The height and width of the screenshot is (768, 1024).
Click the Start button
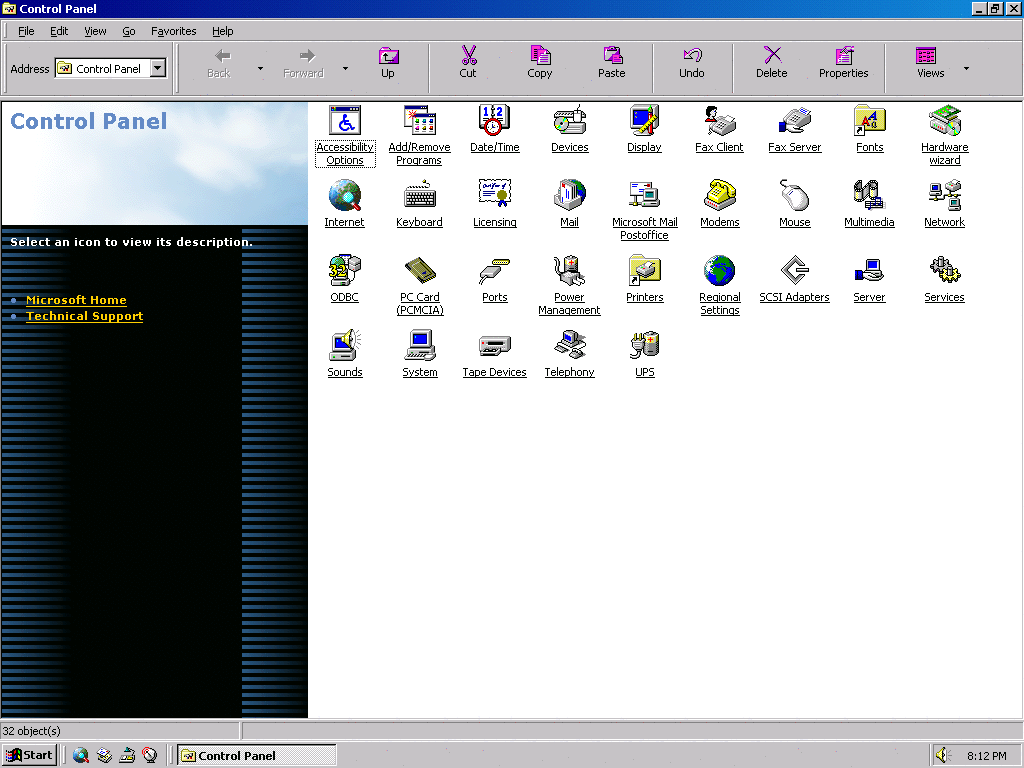(29, 755)
